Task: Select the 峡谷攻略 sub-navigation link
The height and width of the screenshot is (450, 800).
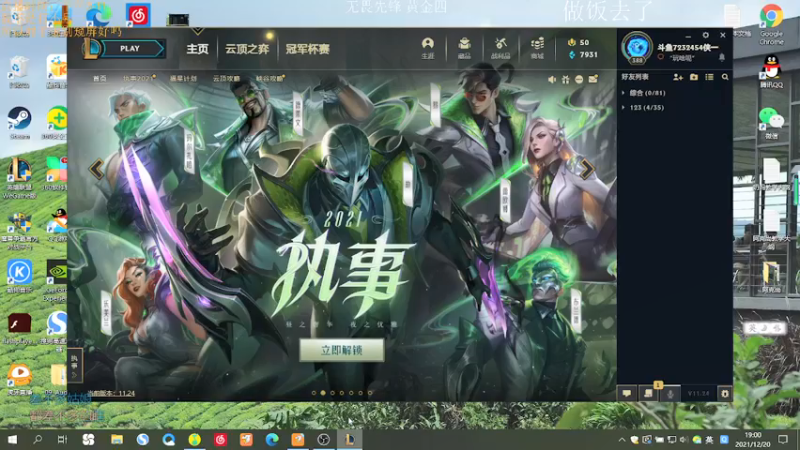Action: pos(270,79)
